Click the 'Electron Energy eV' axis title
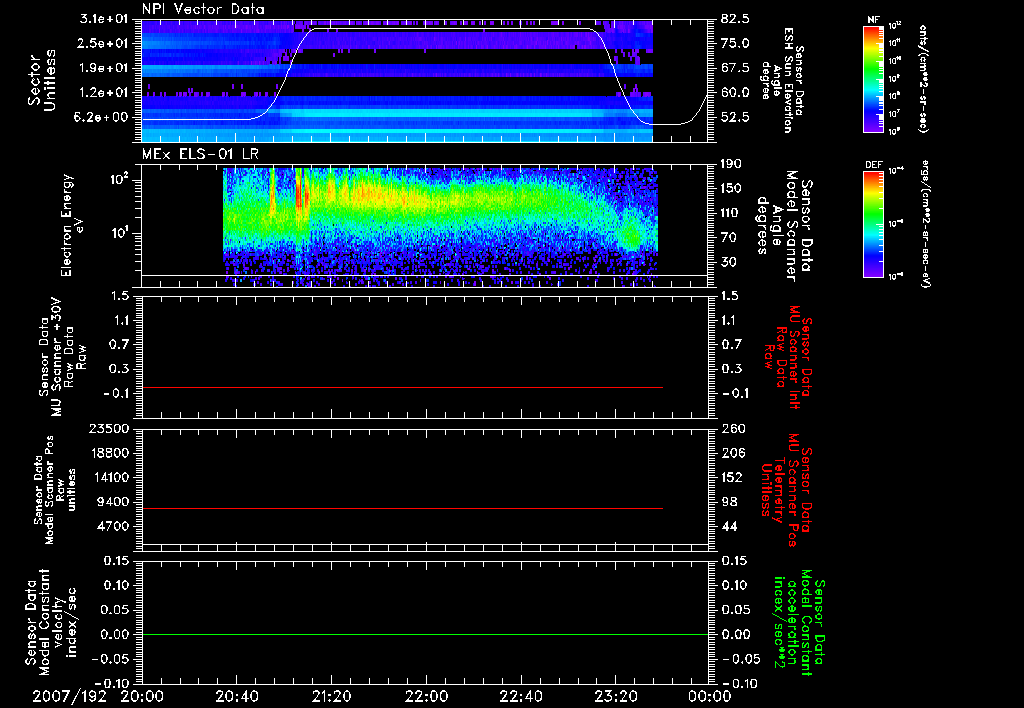Image resolution: width=1024 pixels, height=708 pixels. coord(73,225)
